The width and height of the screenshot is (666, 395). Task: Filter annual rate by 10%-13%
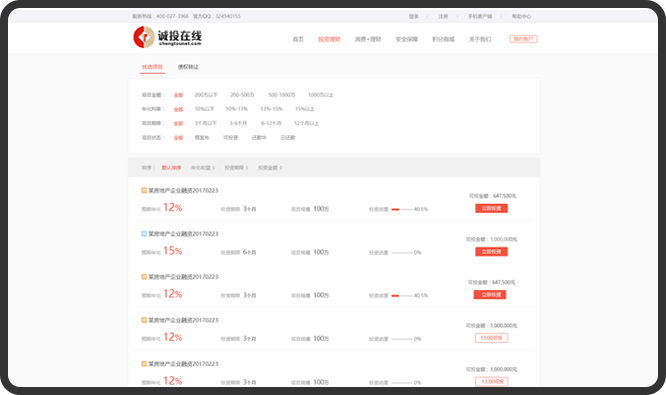[x=237, y=109]
